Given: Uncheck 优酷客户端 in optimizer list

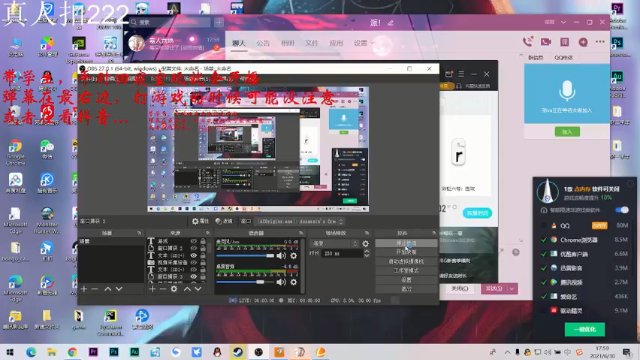Looking at the screenshot, I should tap(544, 254).
